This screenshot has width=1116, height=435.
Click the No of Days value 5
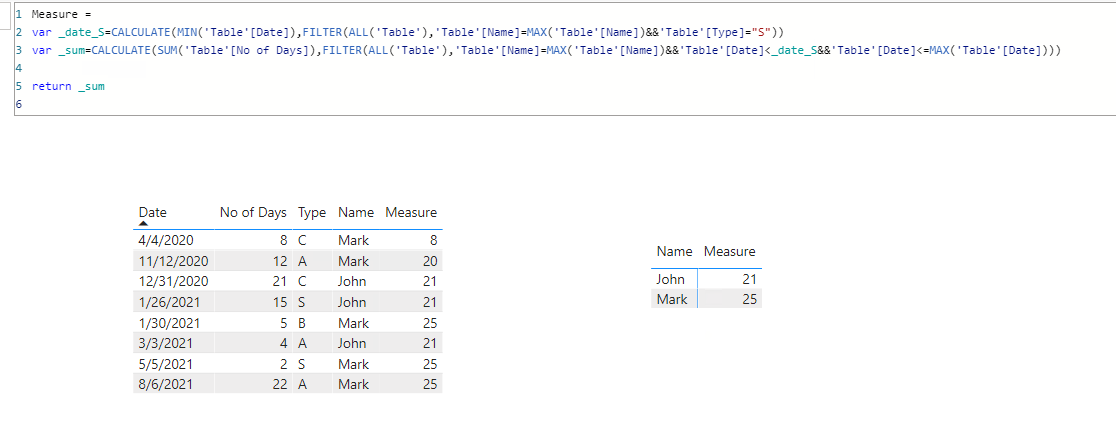[x=284, y=323]
